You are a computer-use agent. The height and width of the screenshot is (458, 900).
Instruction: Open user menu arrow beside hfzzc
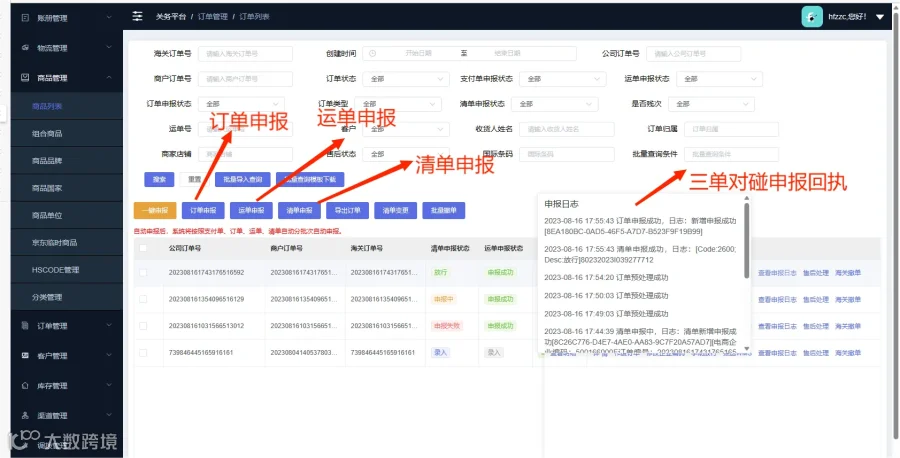point(880,17)
